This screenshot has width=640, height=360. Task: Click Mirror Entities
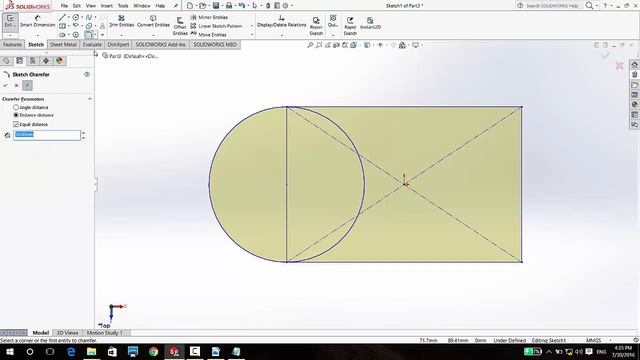coord(209,17)
